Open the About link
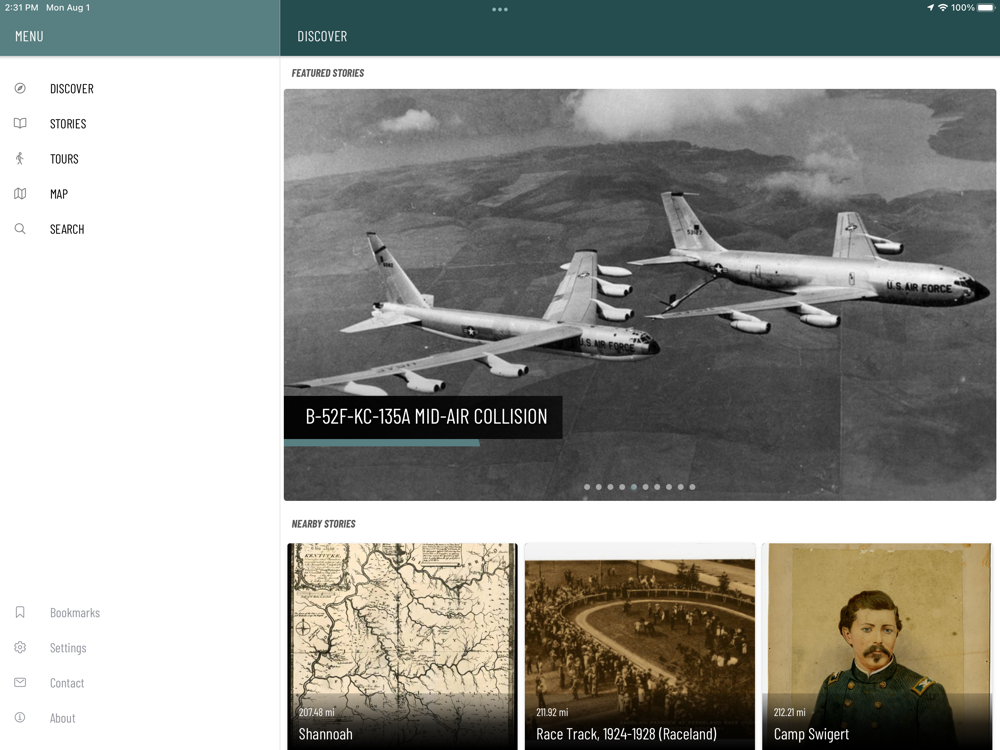This screenshot has height=750, width=1000. 62,718
